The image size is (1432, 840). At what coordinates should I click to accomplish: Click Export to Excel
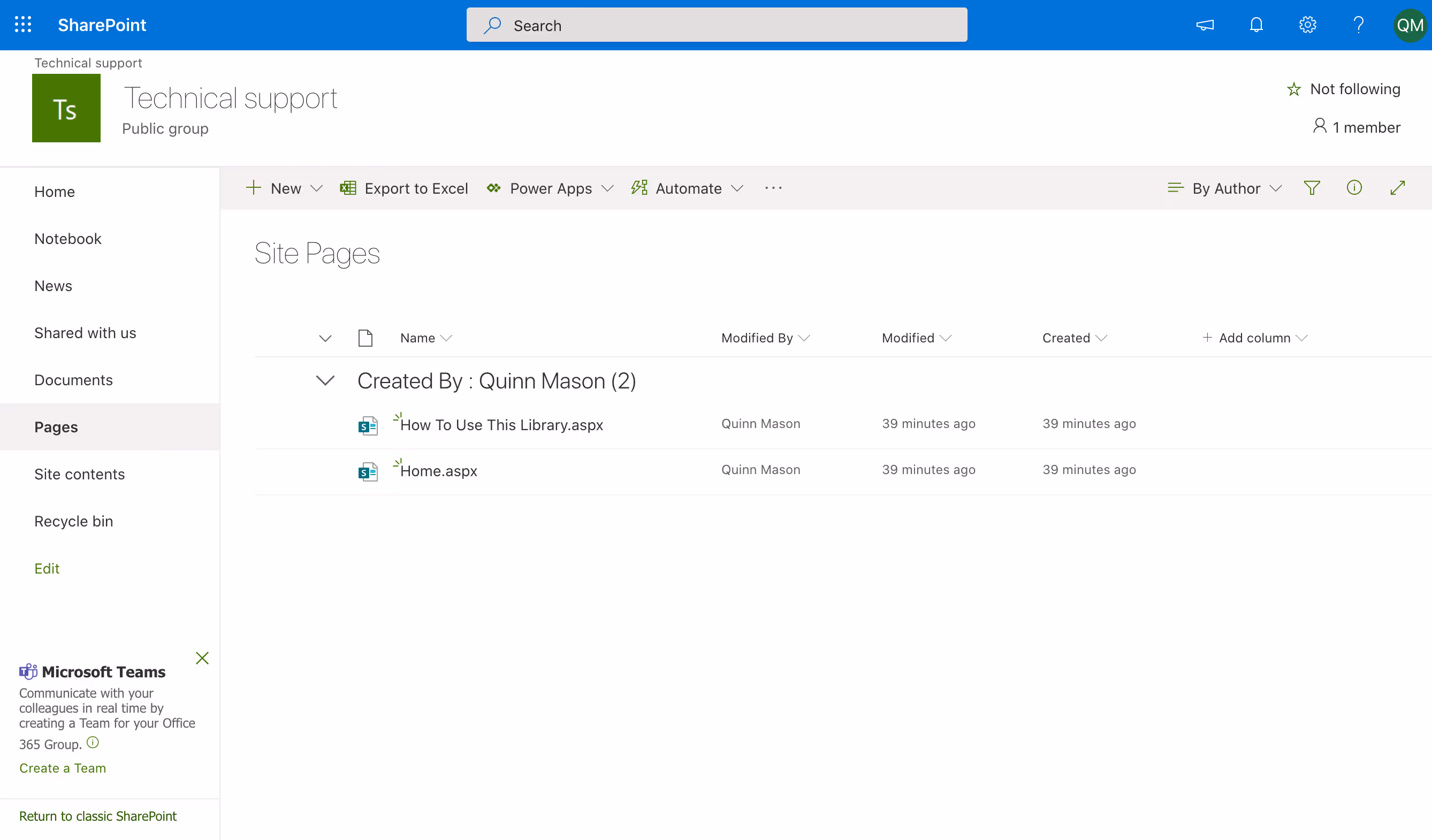(x=404, y=188)
